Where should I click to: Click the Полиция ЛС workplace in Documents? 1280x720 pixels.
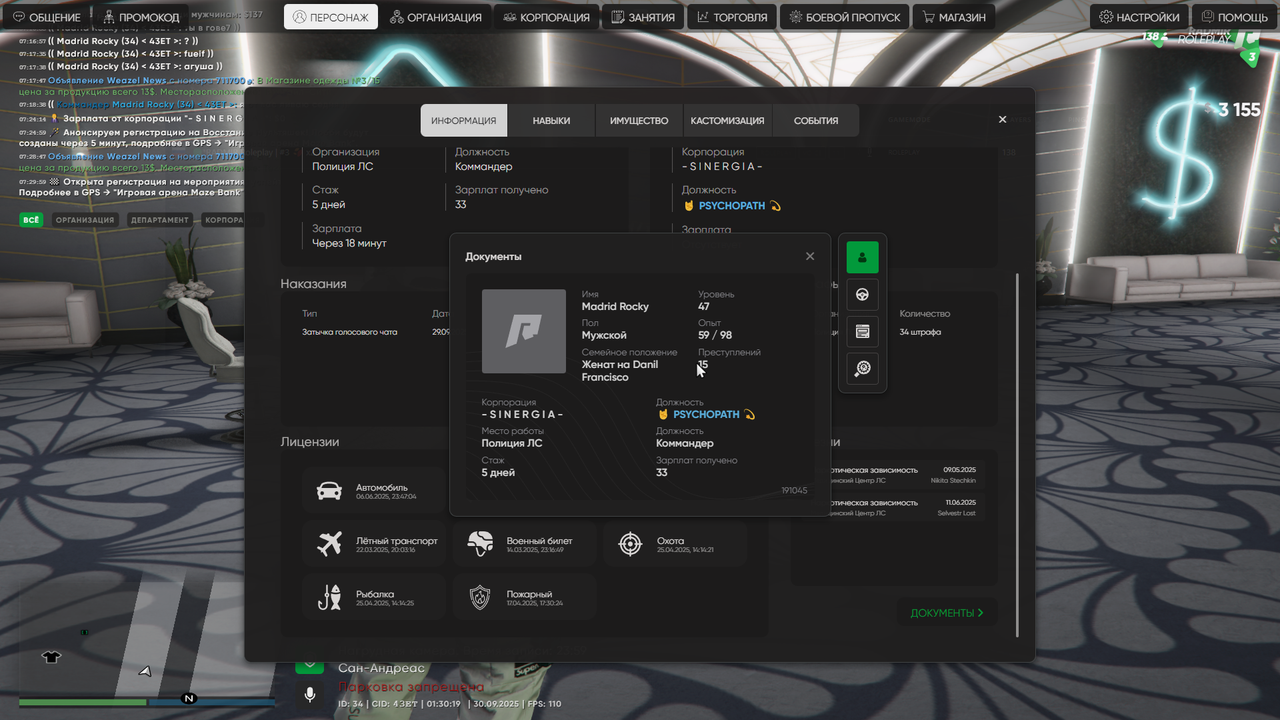click(512, 443)
